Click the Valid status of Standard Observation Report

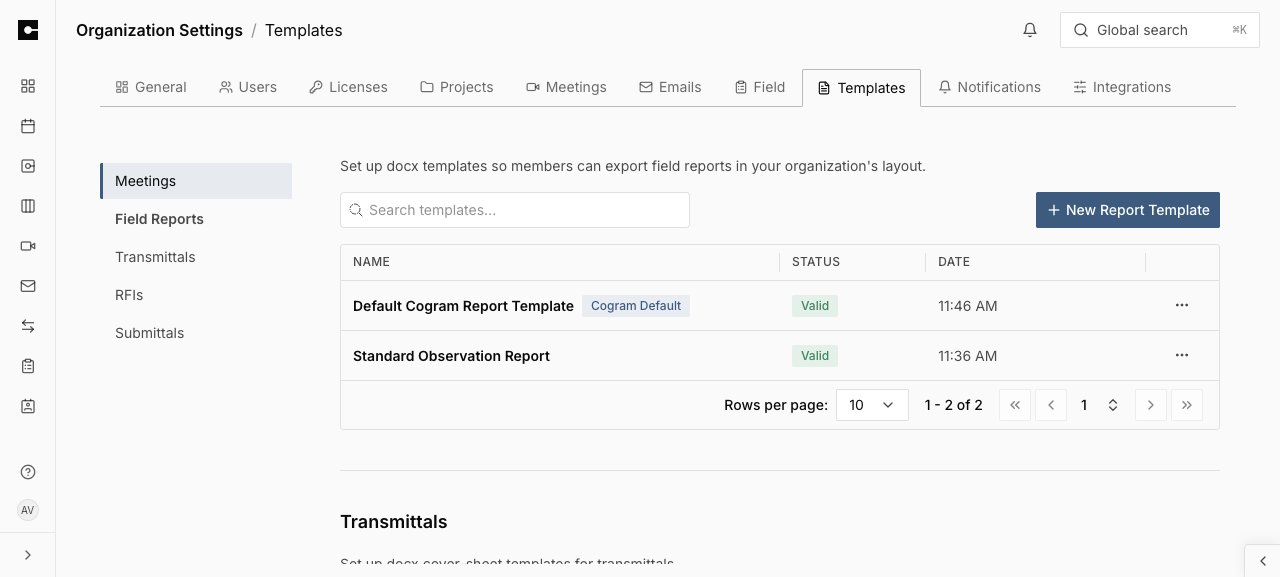coord(815,356)
